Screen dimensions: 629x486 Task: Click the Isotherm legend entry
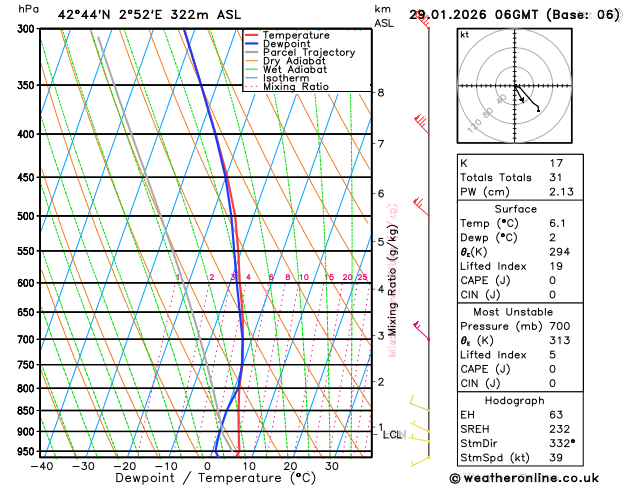click(277, 78)
